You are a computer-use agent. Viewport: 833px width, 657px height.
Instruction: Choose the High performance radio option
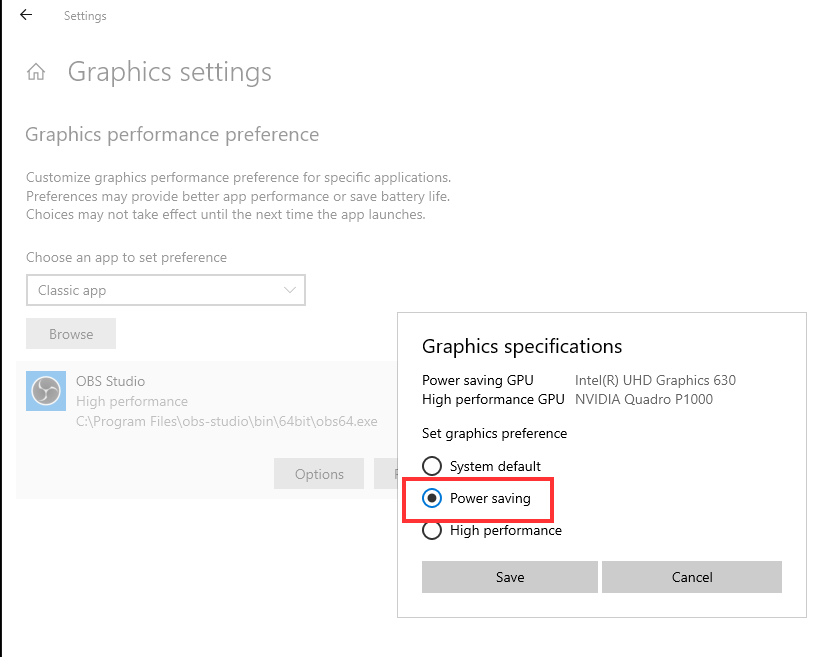432,530
